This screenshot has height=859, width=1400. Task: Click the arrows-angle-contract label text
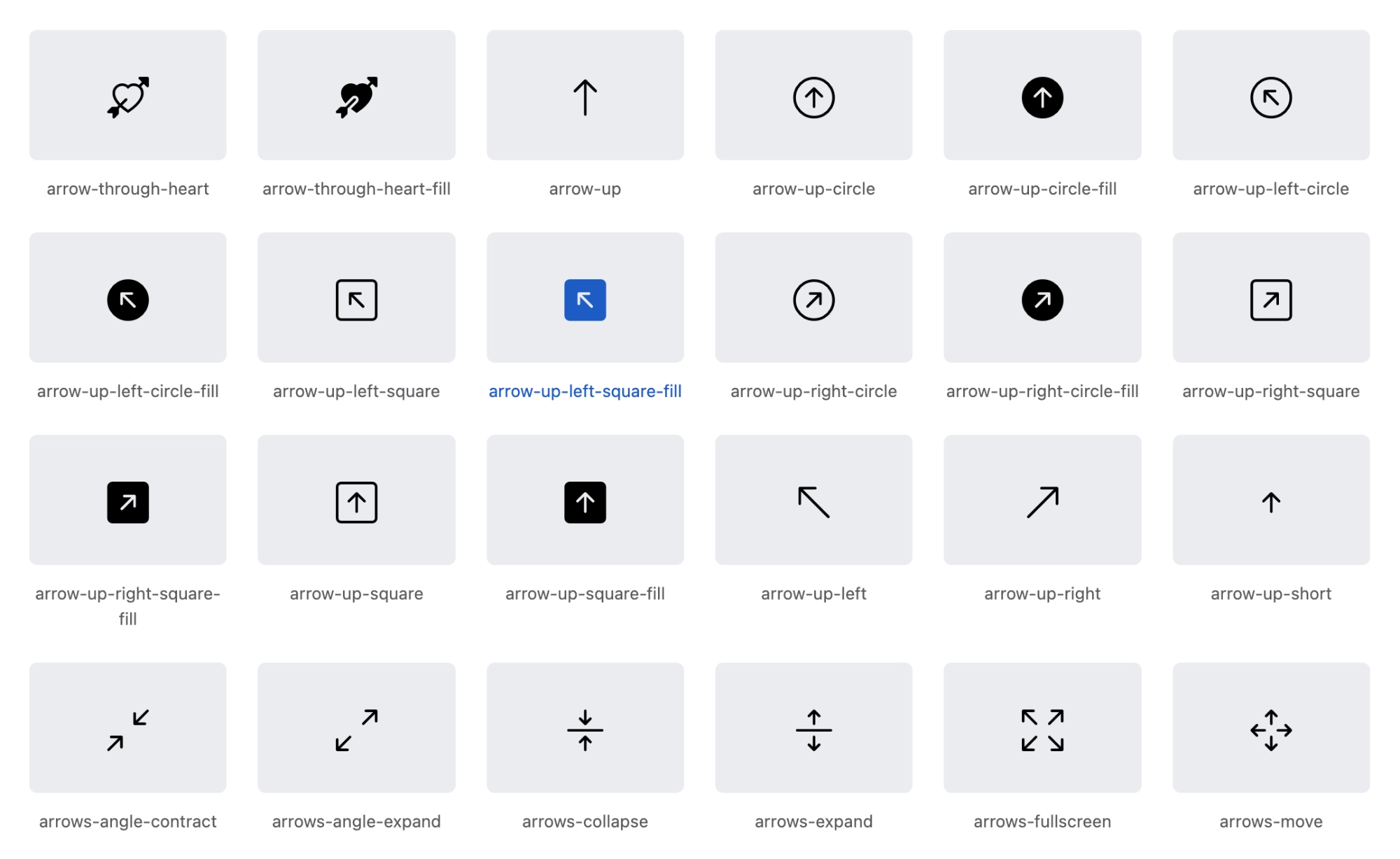pyautogui.click(x=127, y=821)
